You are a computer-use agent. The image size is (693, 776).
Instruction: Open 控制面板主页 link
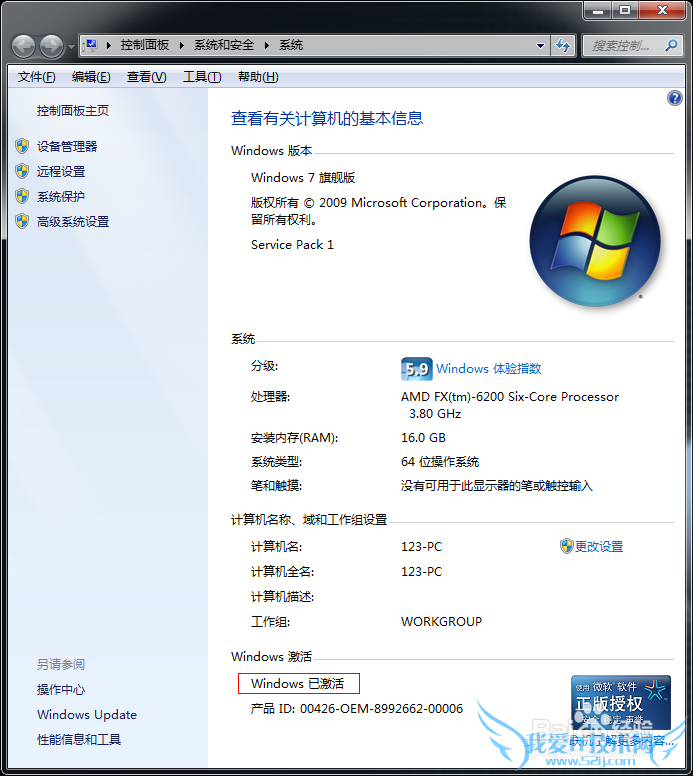73,110
